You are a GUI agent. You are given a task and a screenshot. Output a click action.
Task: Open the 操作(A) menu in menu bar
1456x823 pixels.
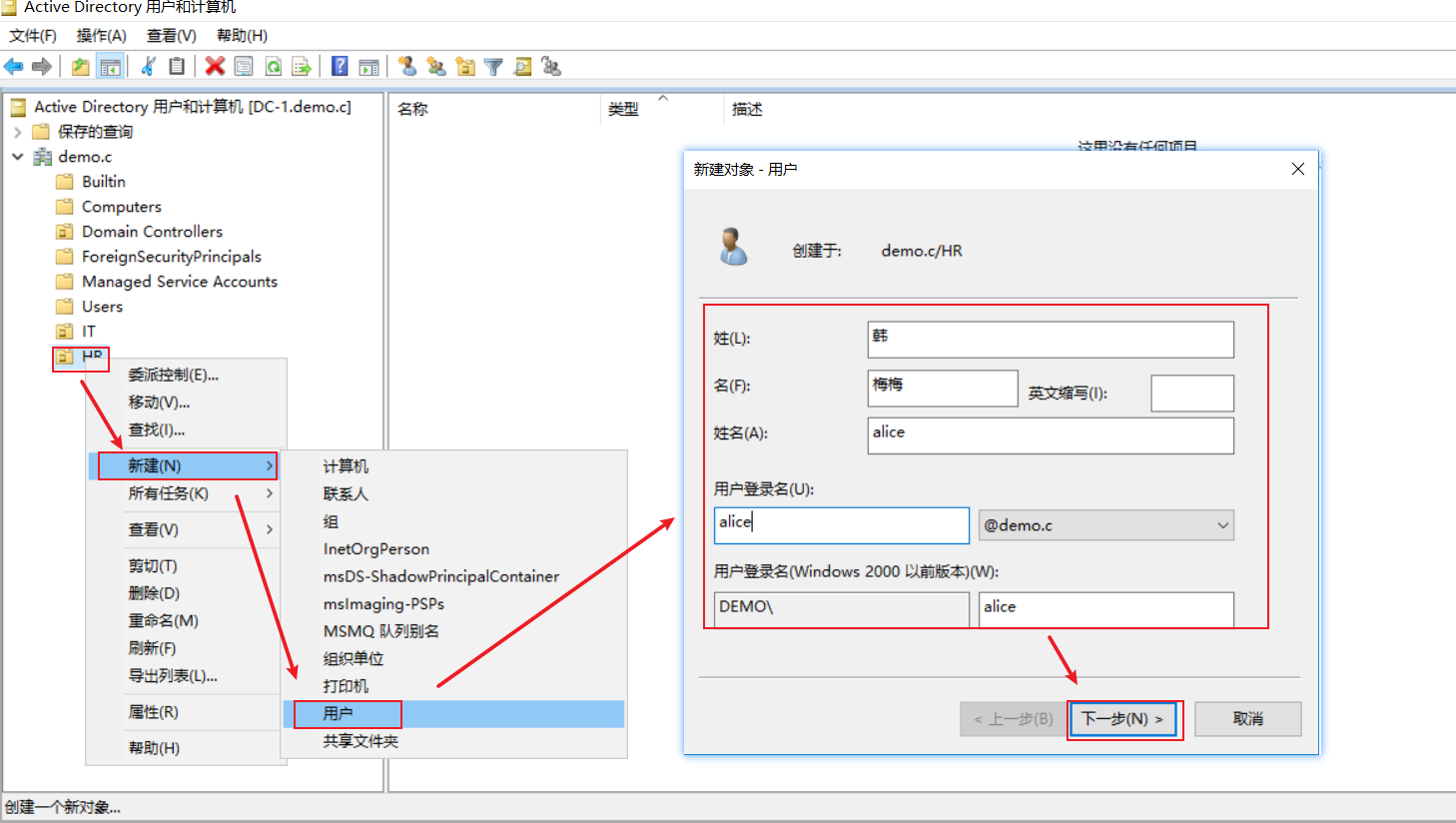pos(101,36)
